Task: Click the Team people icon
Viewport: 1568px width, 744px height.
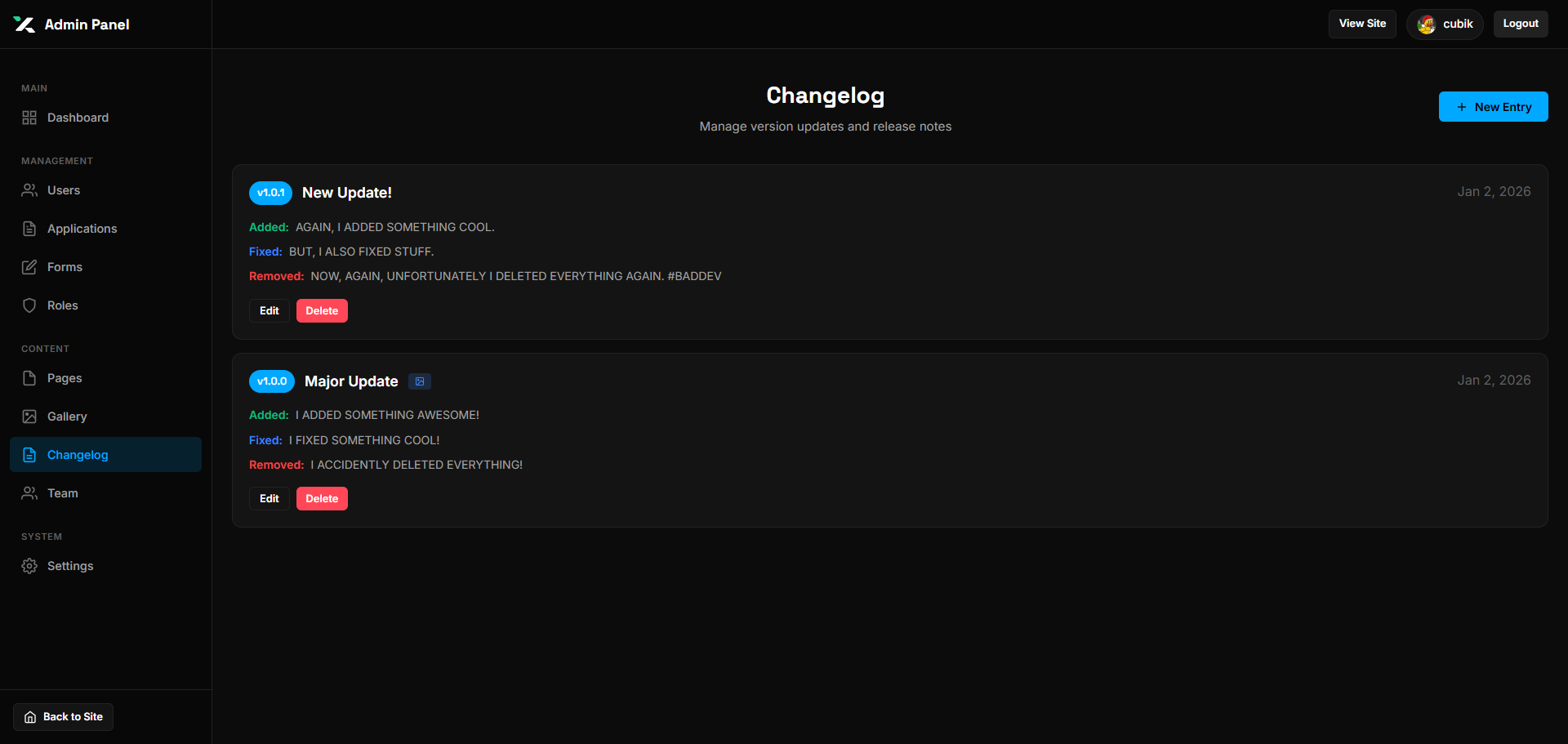Action: click(29, 493)
